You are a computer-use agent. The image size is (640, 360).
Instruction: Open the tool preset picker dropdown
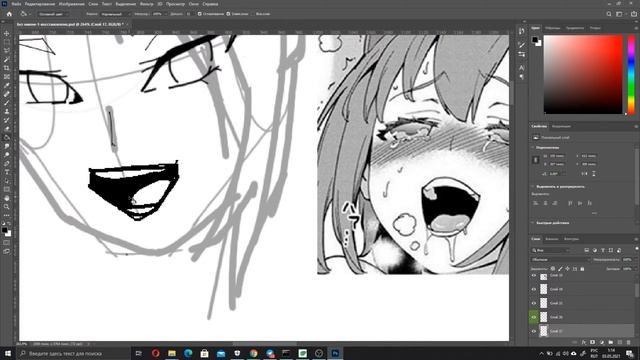tap(25, 13)
